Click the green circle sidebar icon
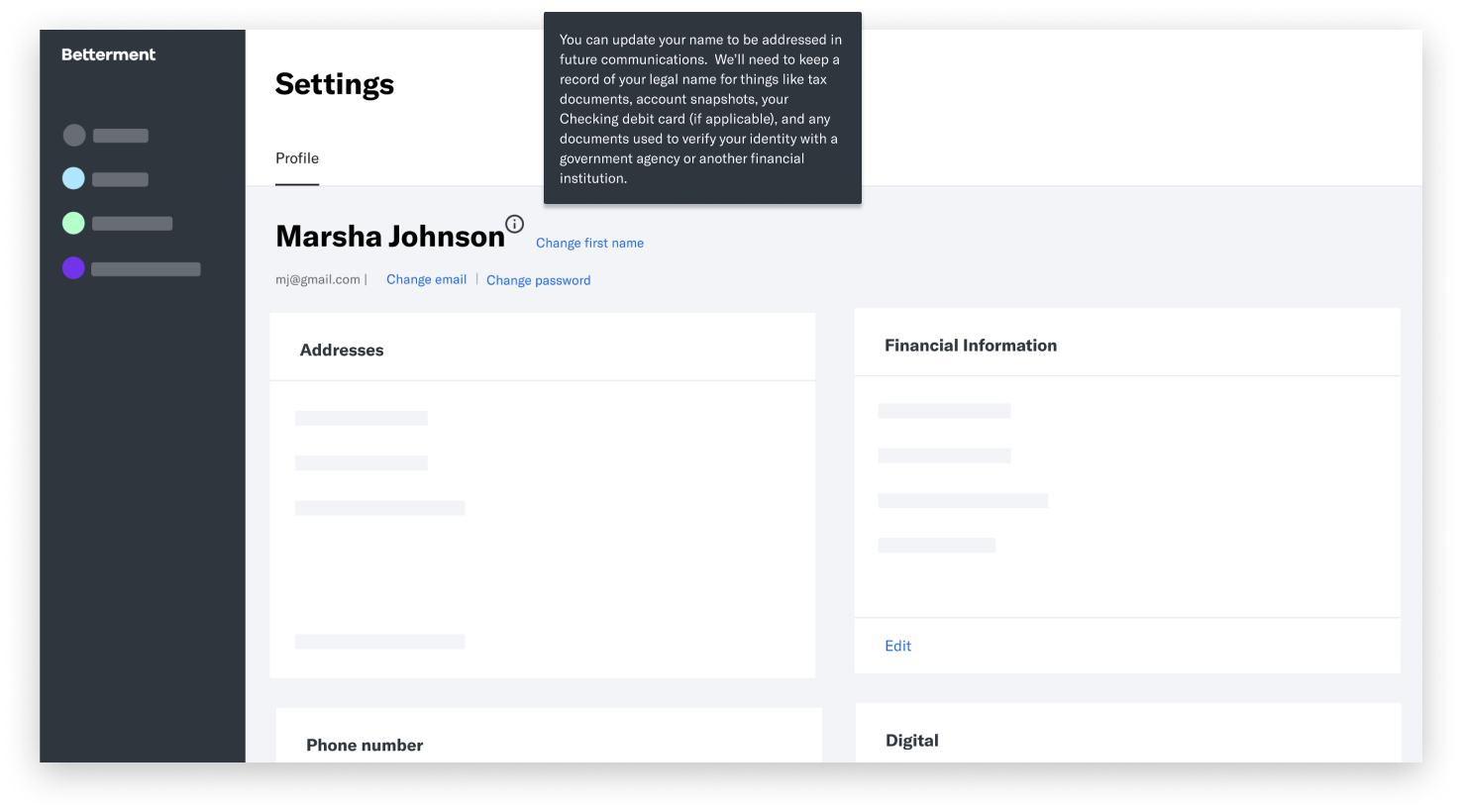 pos(73,223)
